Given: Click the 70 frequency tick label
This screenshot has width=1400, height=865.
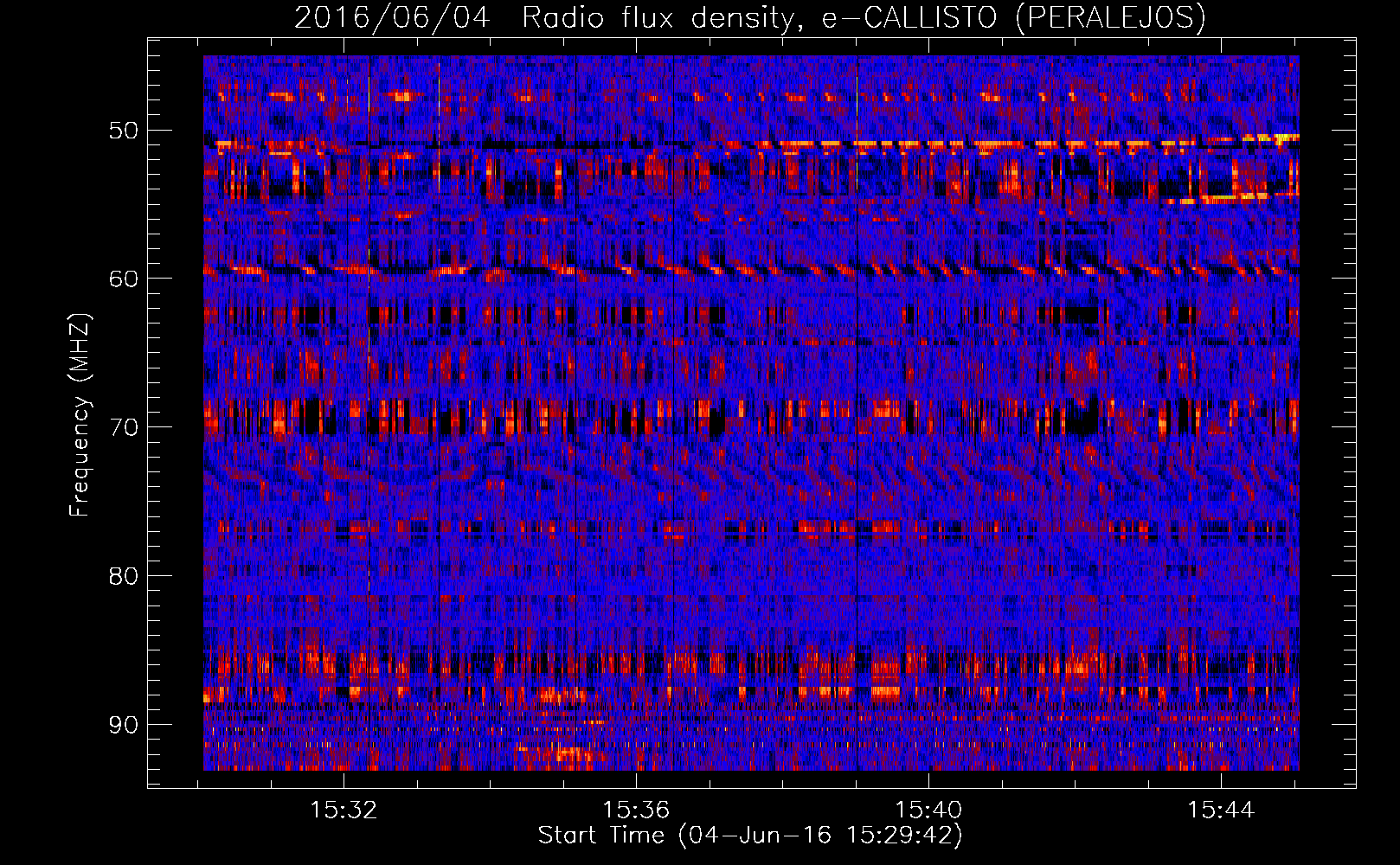Looking at the screenshot, I should (x=124, y=427).
